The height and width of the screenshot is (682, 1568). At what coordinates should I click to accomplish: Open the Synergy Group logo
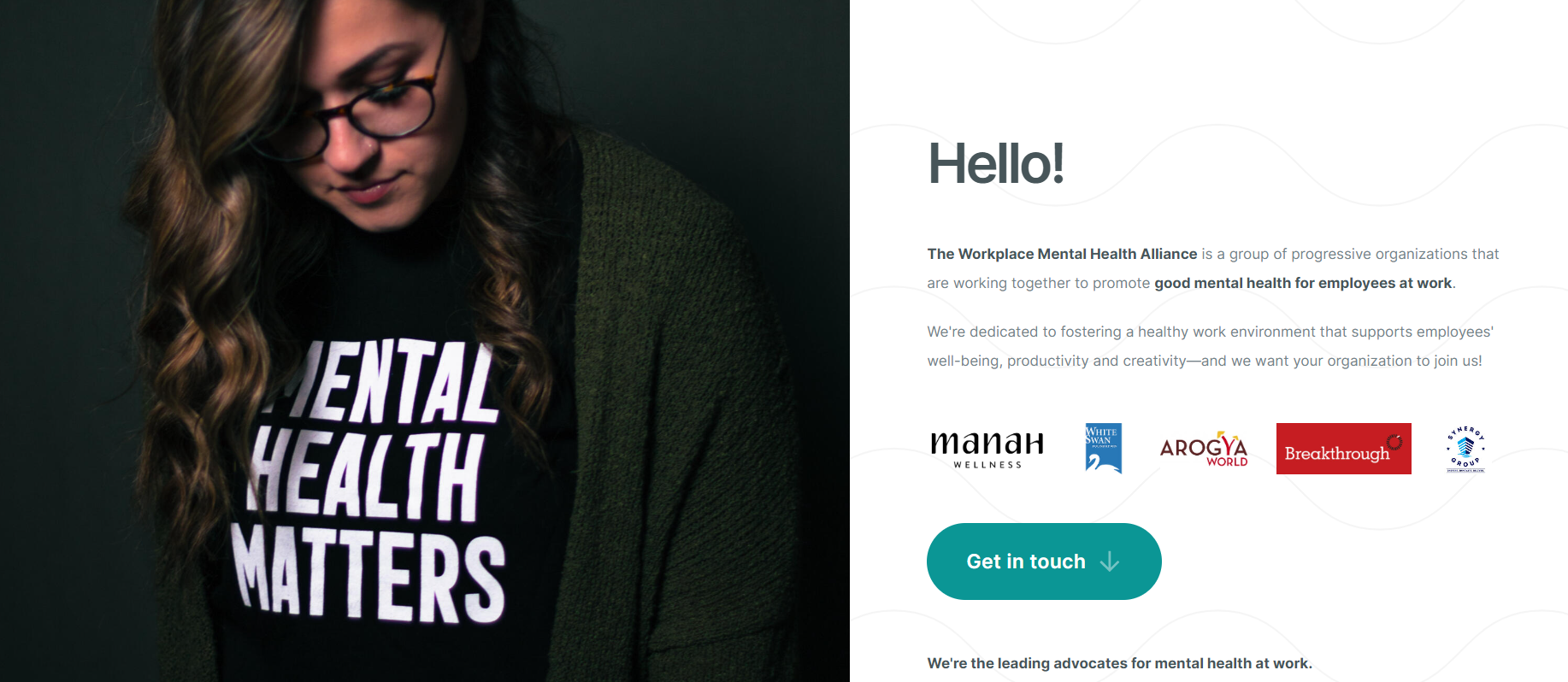point(1465,449)
